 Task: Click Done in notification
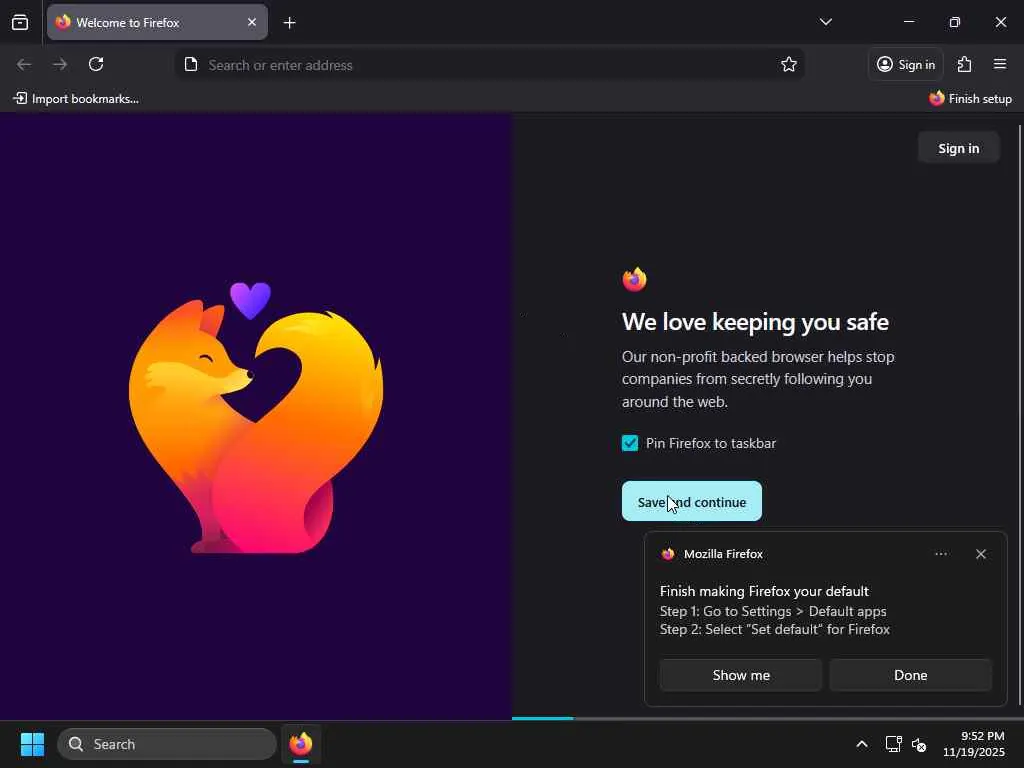click(x=910, y=675)
